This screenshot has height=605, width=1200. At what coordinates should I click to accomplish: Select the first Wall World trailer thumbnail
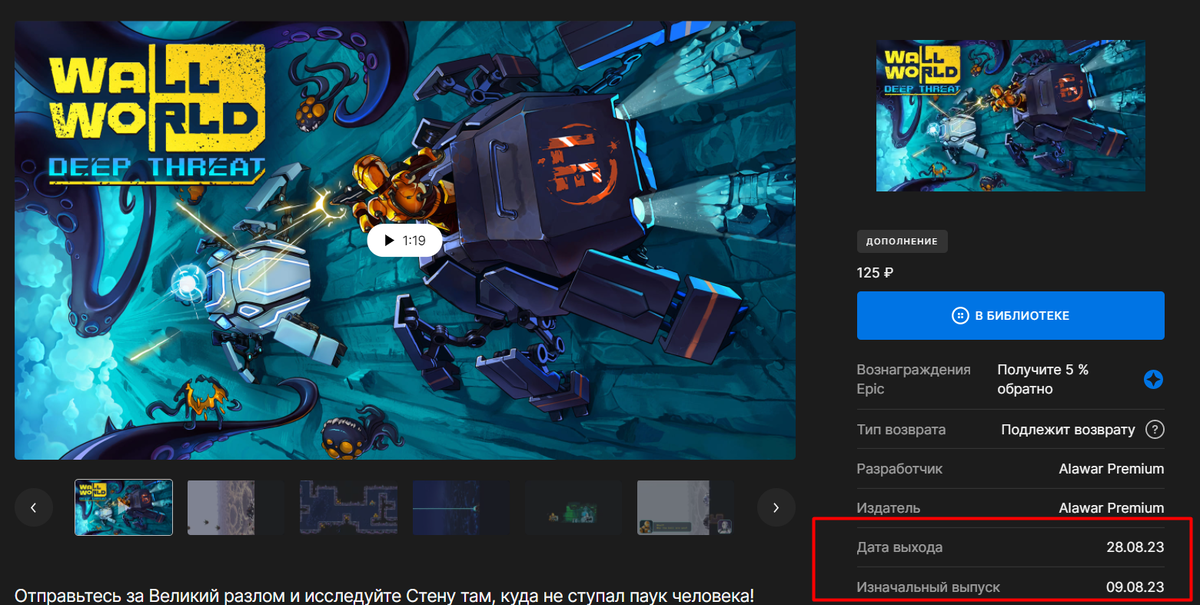[x=124, y=507]
